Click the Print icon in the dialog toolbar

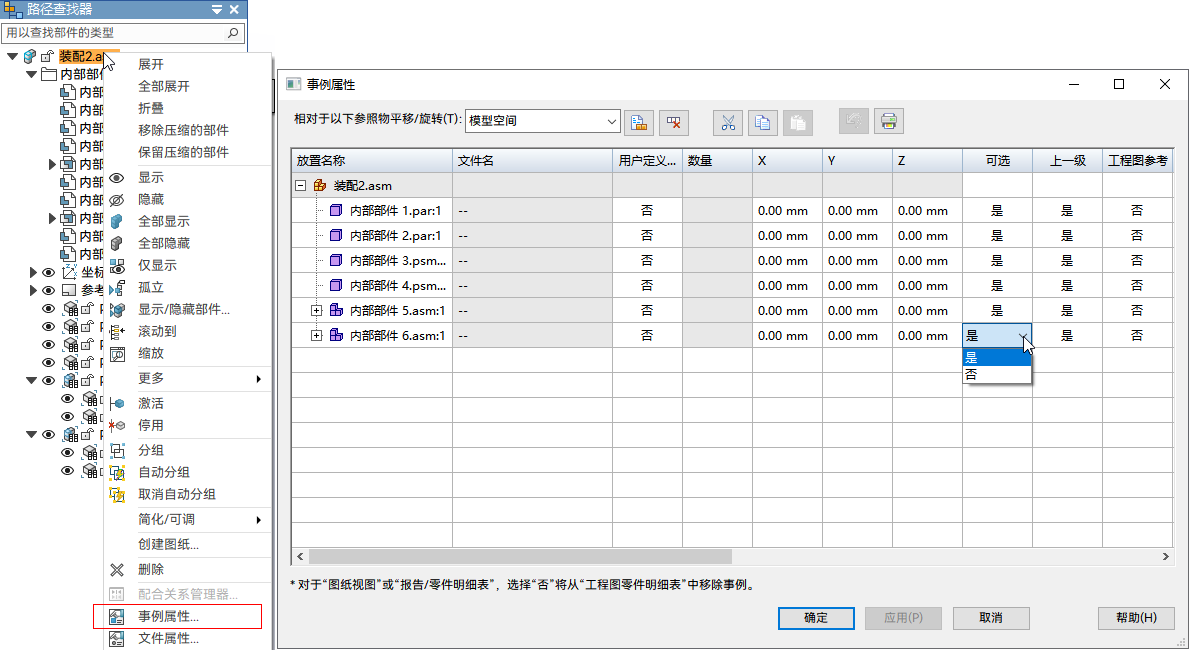tap(889, 121)
